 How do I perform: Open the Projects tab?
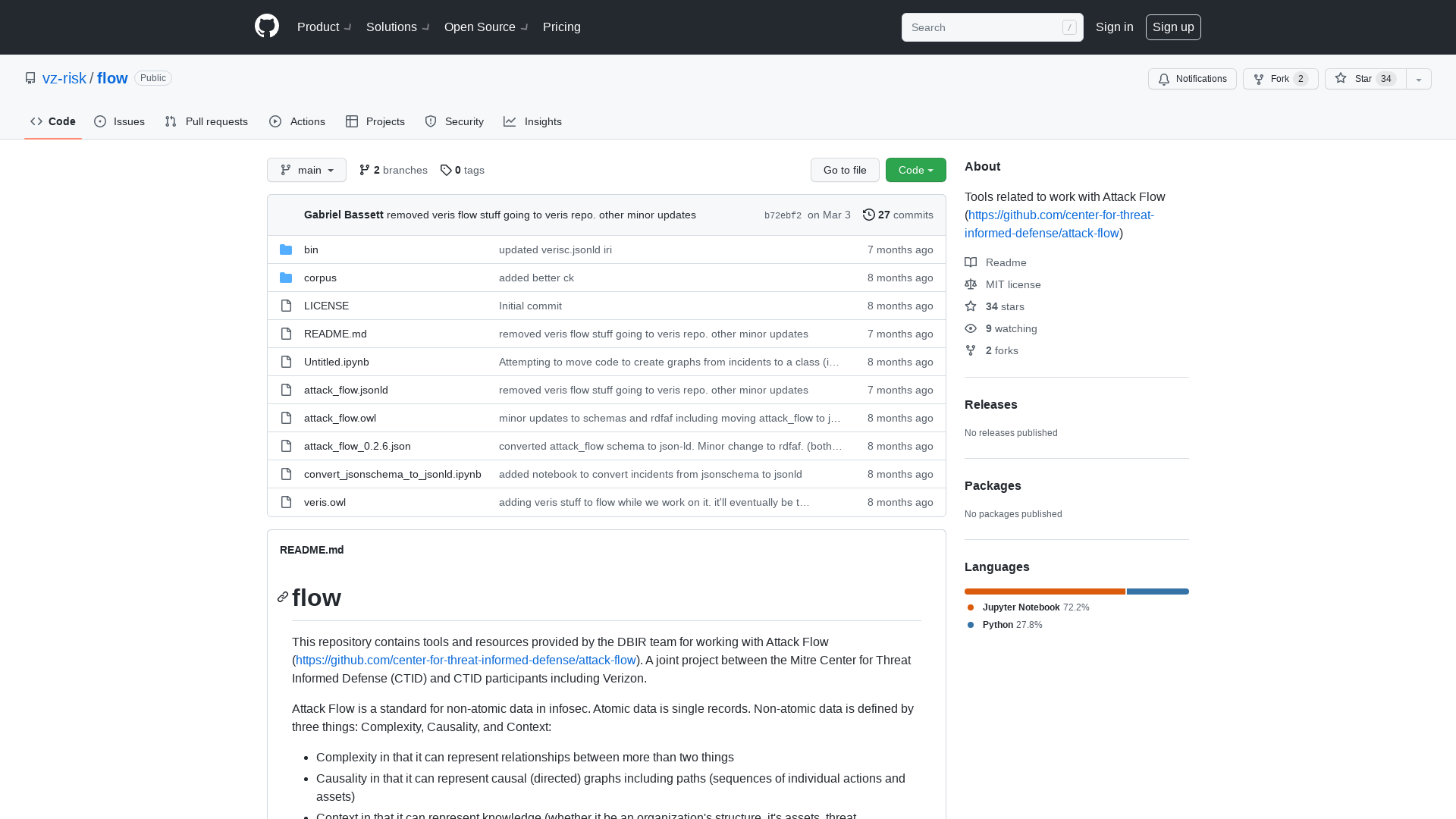click(x=375, y=121)
